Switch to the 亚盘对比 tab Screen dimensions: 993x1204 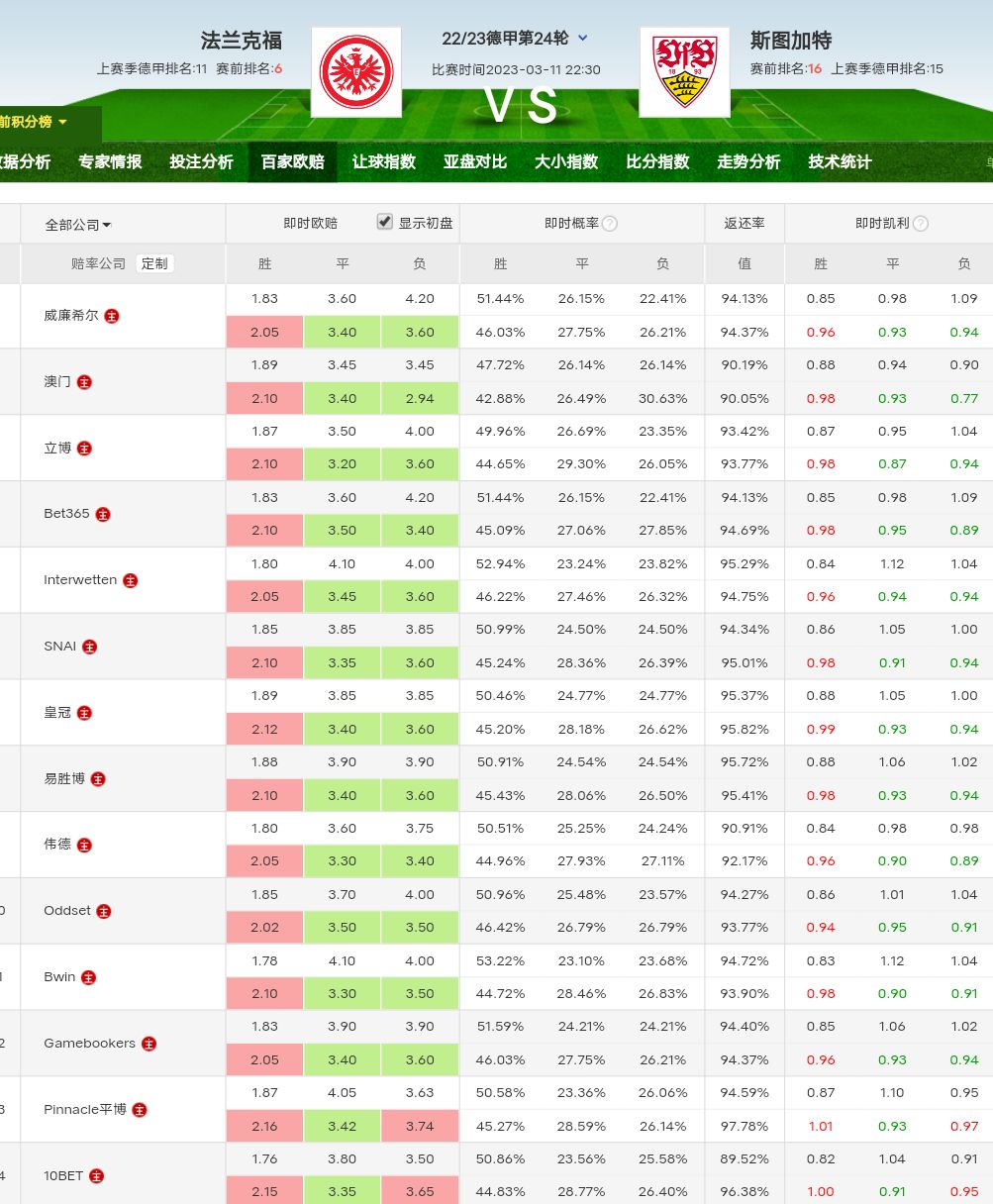[475, 161]
